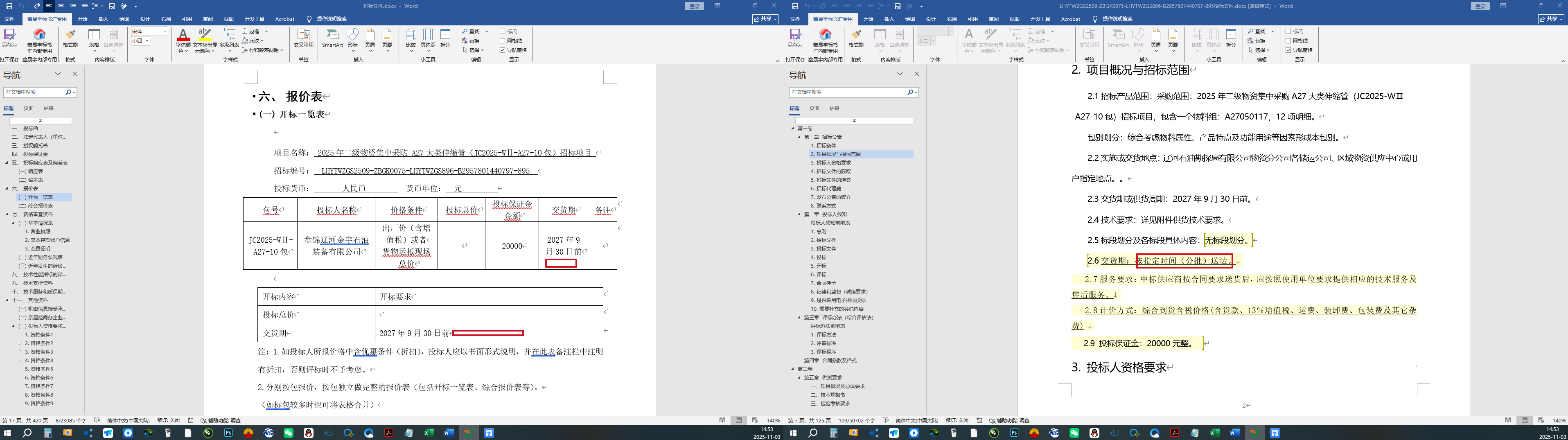The width and height of the screenshot is (1568, 440).
Task: Click 共享 share button in right window
Action: (1550, 19)
